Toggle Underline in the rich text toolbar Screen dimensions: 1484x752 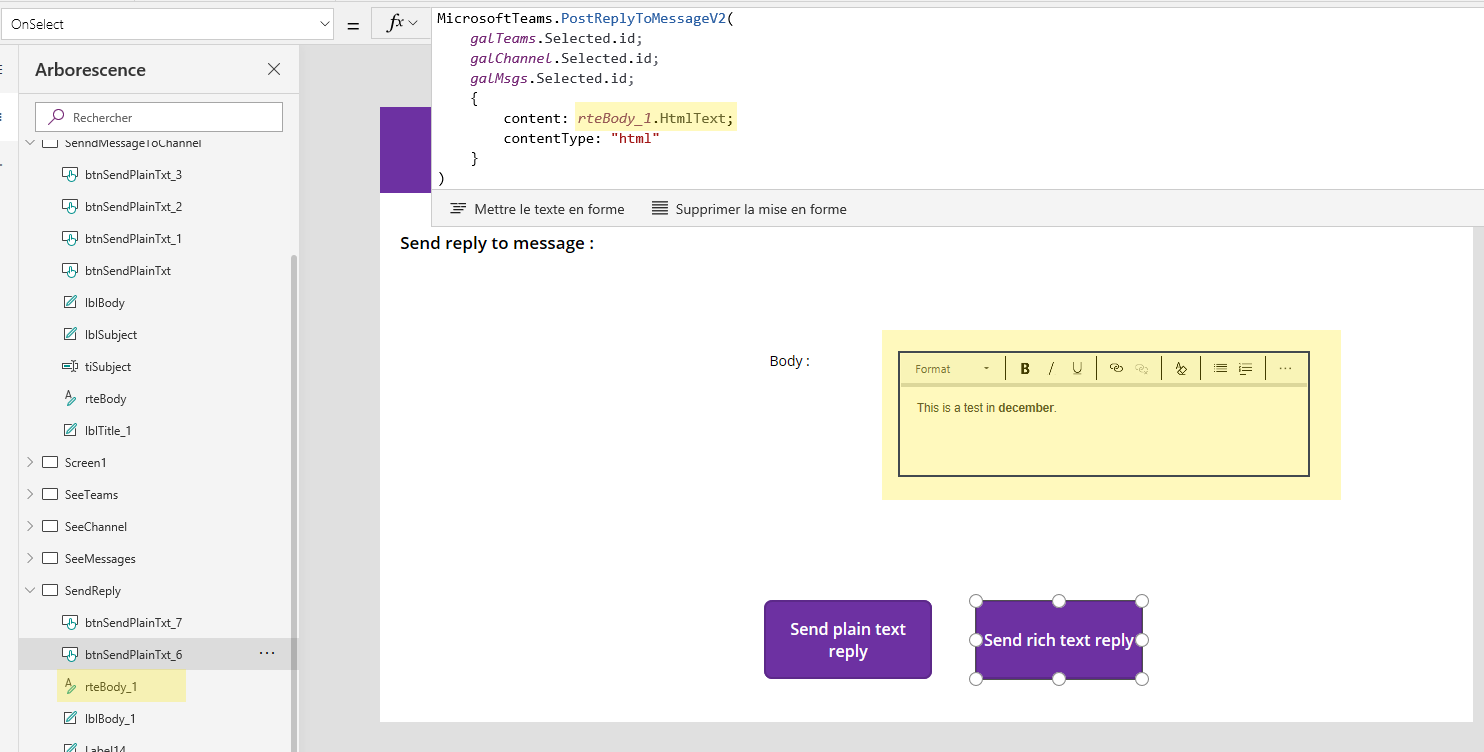click(x=1076, y=368)
